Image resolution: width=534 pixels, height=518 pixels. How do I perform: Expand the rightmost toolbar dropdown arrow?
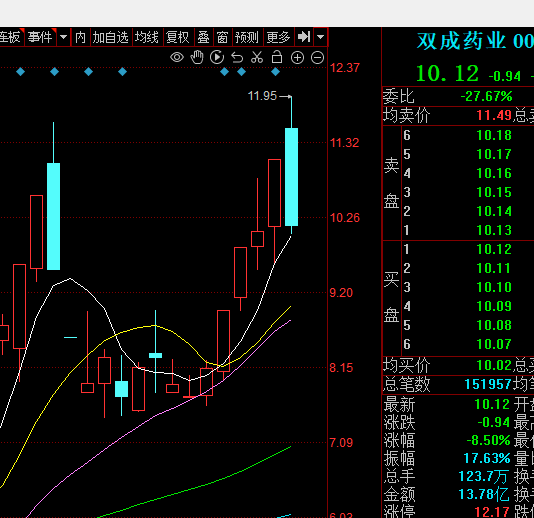320,36
